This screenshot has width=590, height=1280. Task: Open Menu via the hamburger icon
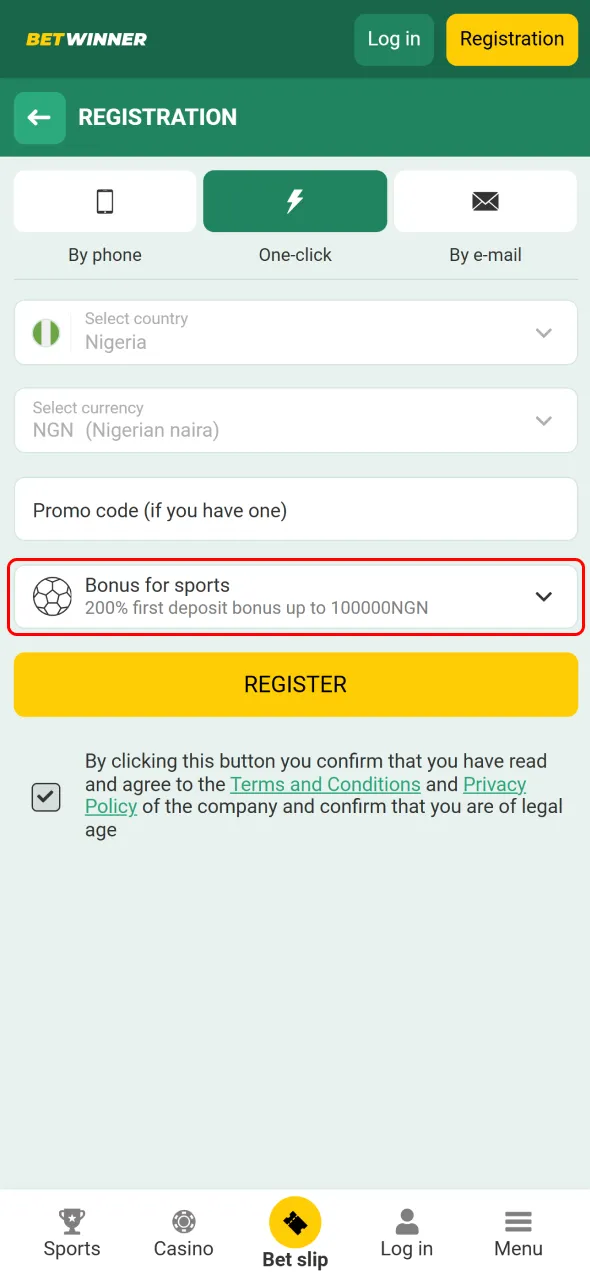point(518,1220)
